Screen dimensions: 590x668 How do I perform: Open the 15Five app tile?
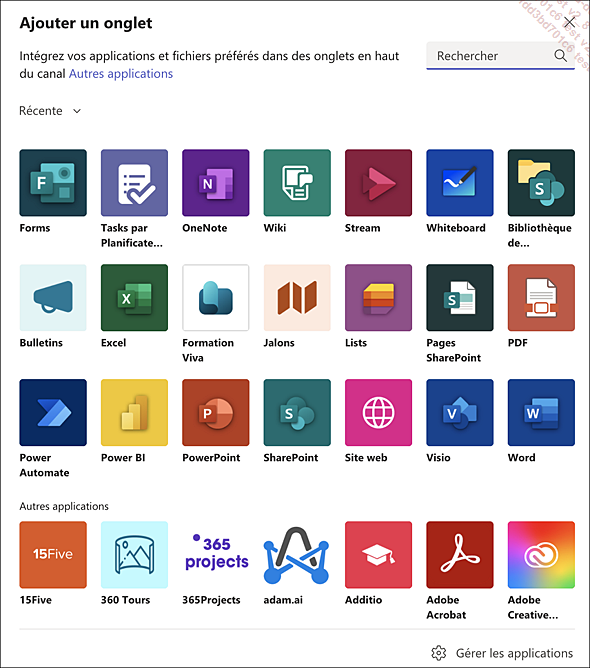53,555
